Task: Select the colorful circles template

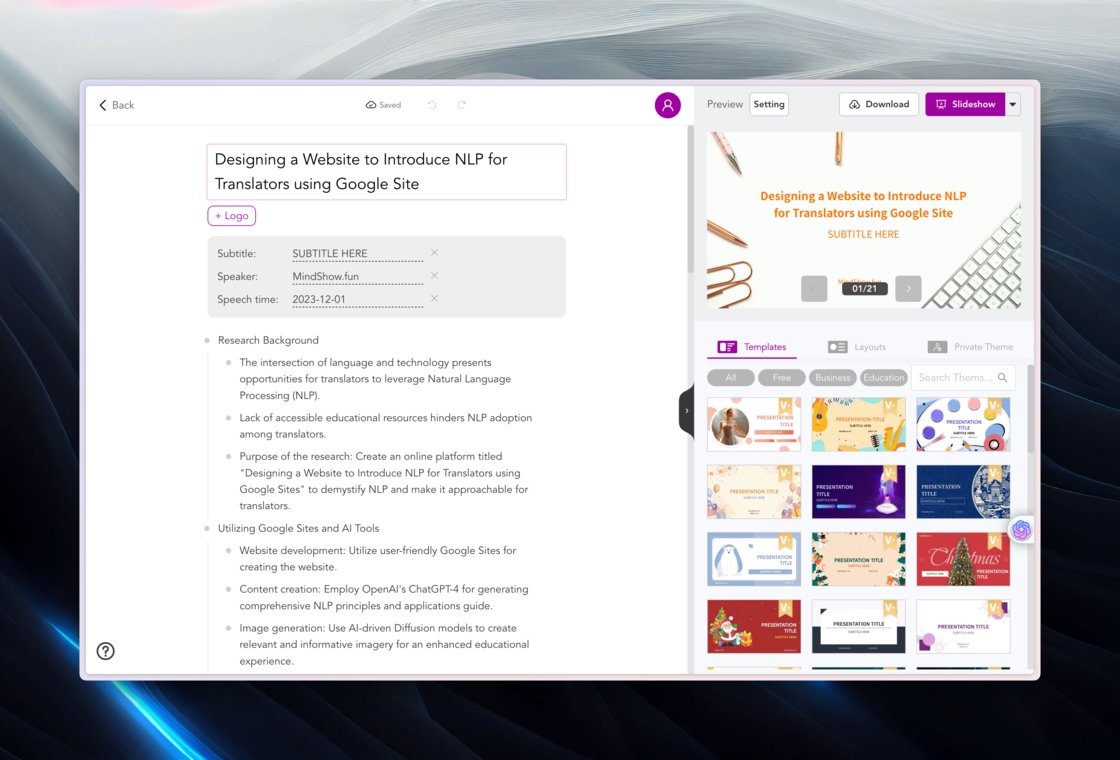Action: (x=964, y=424)
